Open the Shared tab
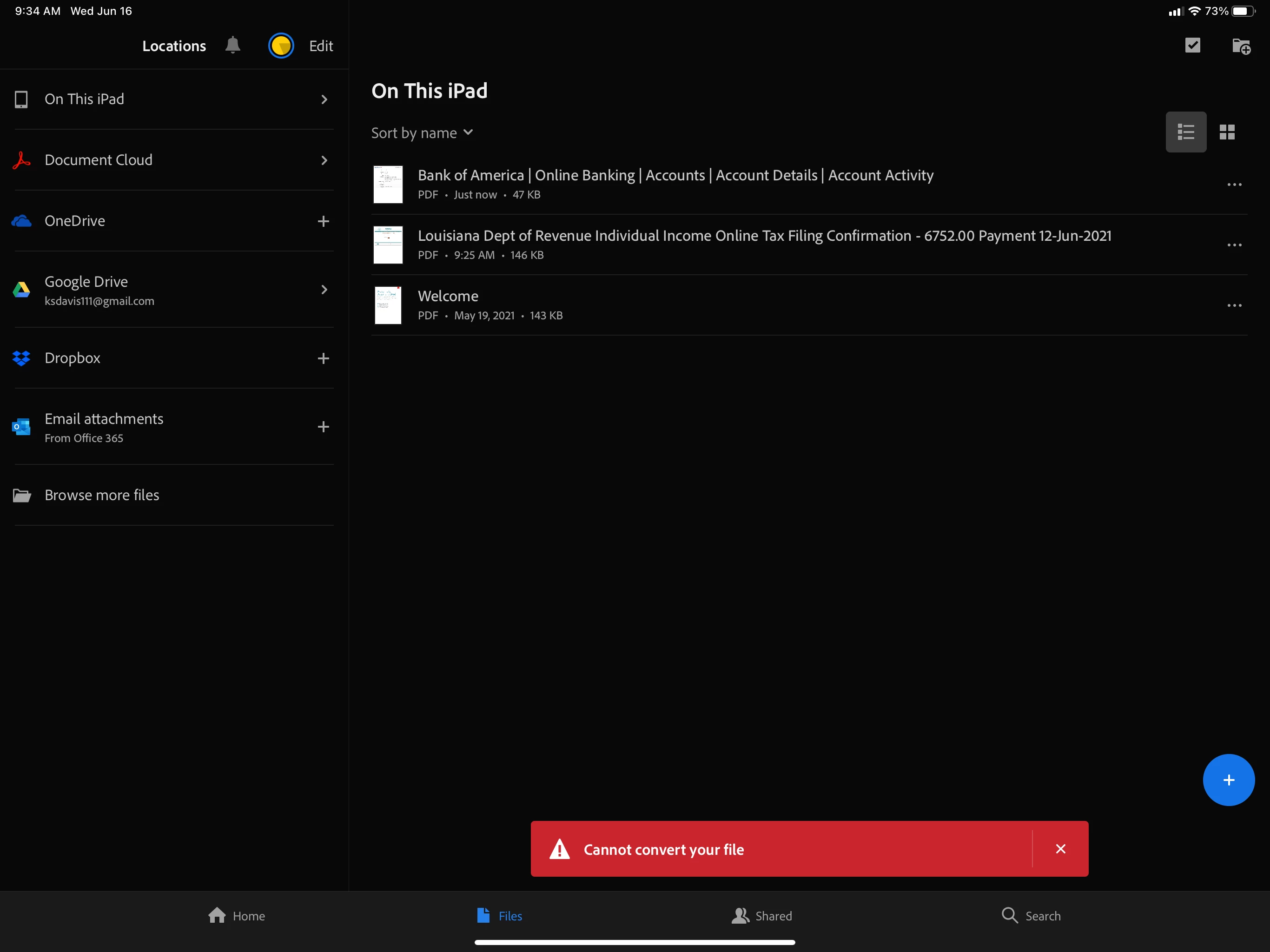Screen dimensions: 1270x952 point(761,915)
